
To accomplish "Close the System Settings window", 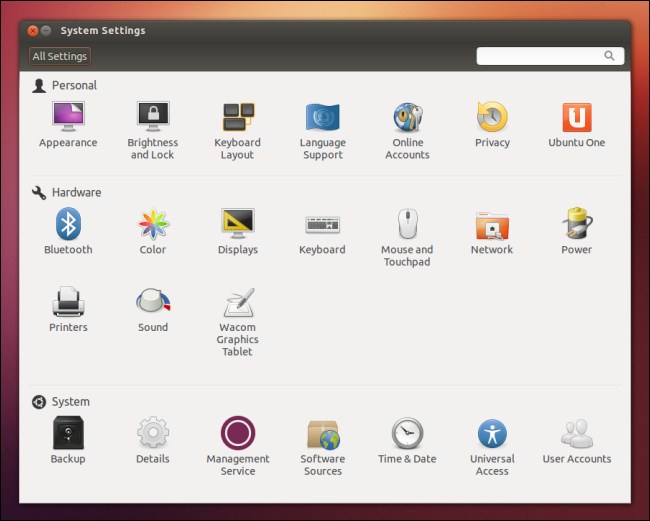I will click(33, 31).
